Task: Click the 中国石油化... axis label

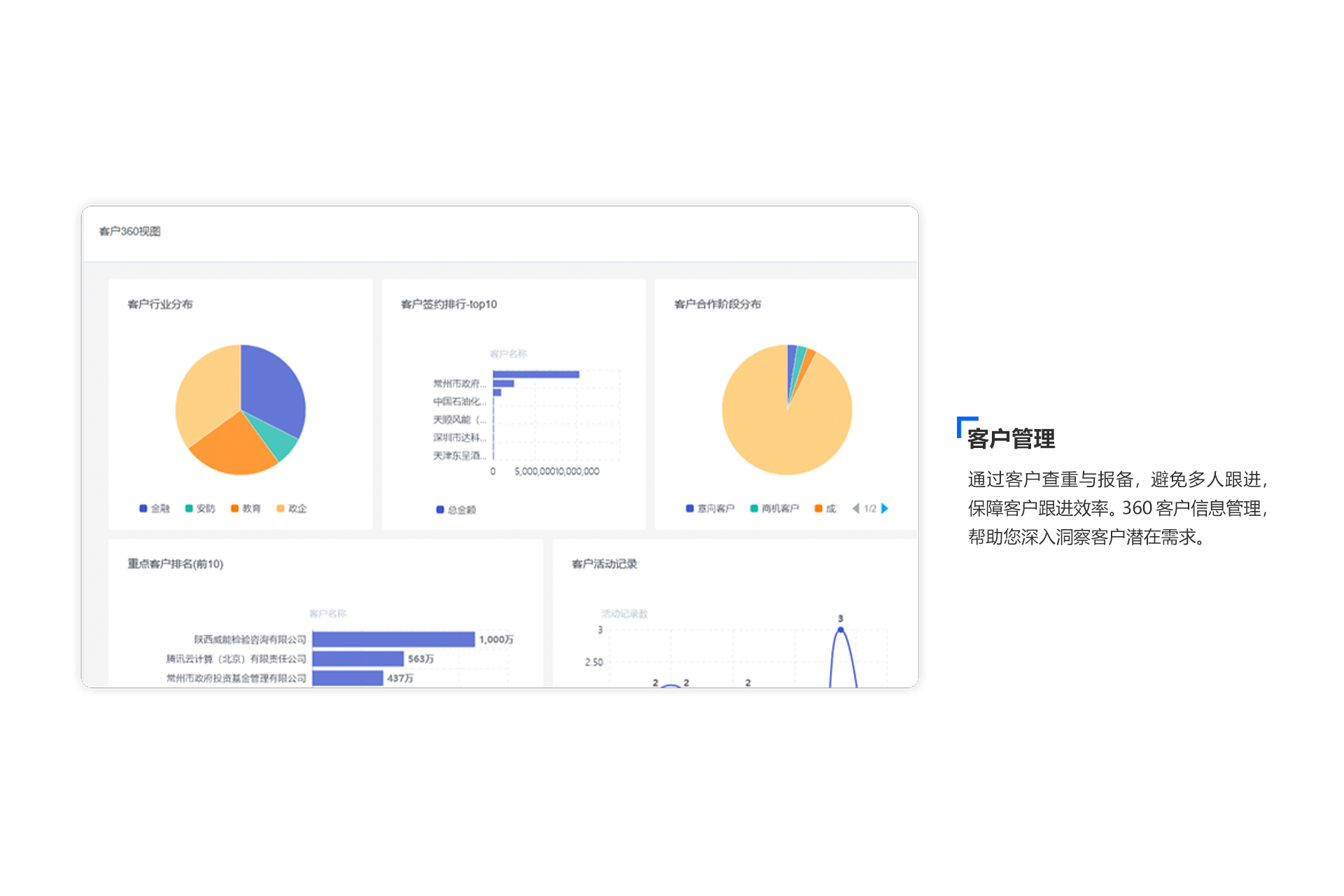Action: (460, 402)
